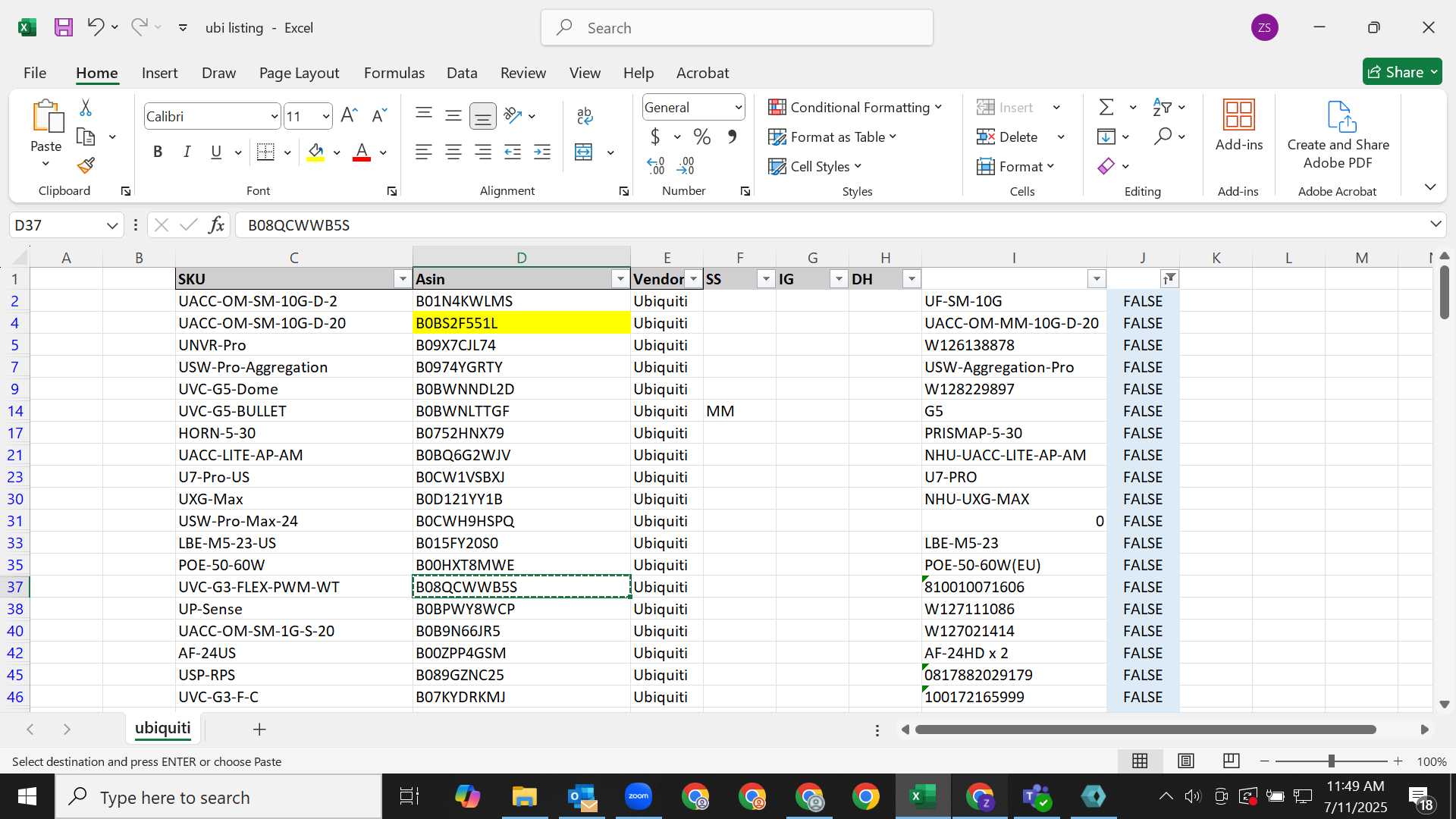The width and height of the screenshot is (1456, 819).
Task: Decrease font size with the small A icon
Action: coord(379,115)
